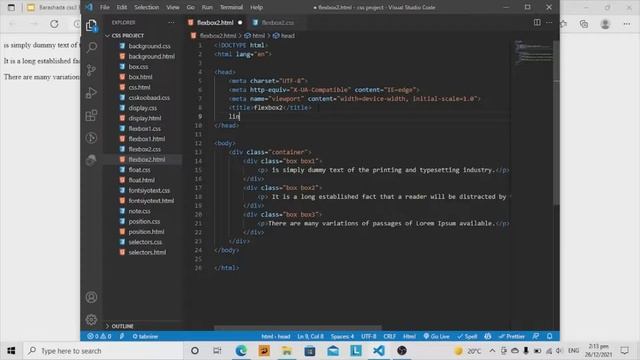
Task: Open Explorer Views and More Actions ellipsis
Action: click(171, 22)
